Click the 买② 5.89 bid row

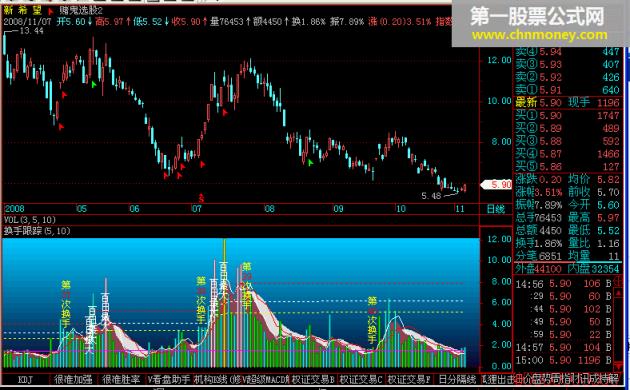(567, 129)
